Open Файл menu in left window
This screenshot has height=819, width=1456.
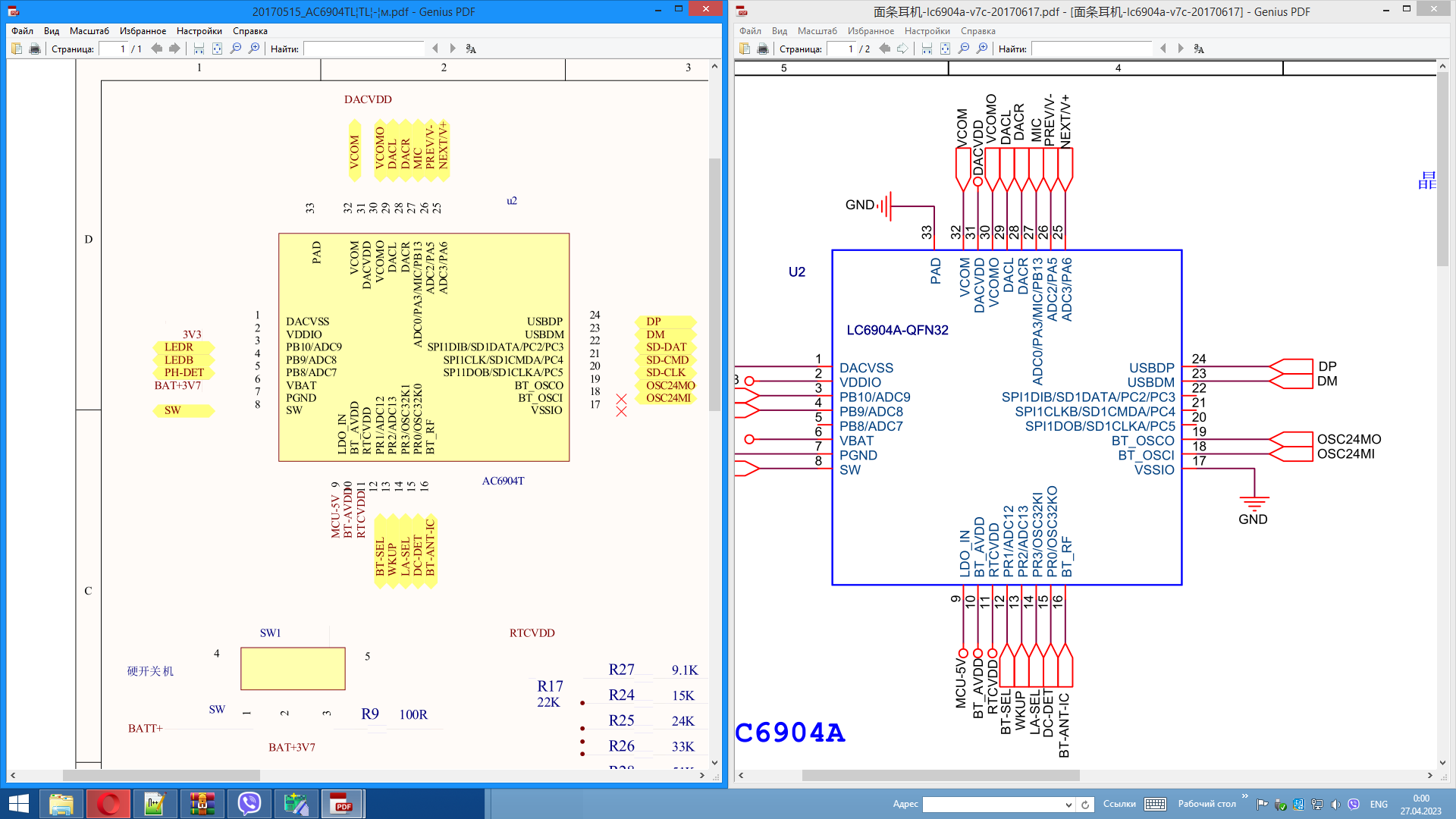point(22,31)
